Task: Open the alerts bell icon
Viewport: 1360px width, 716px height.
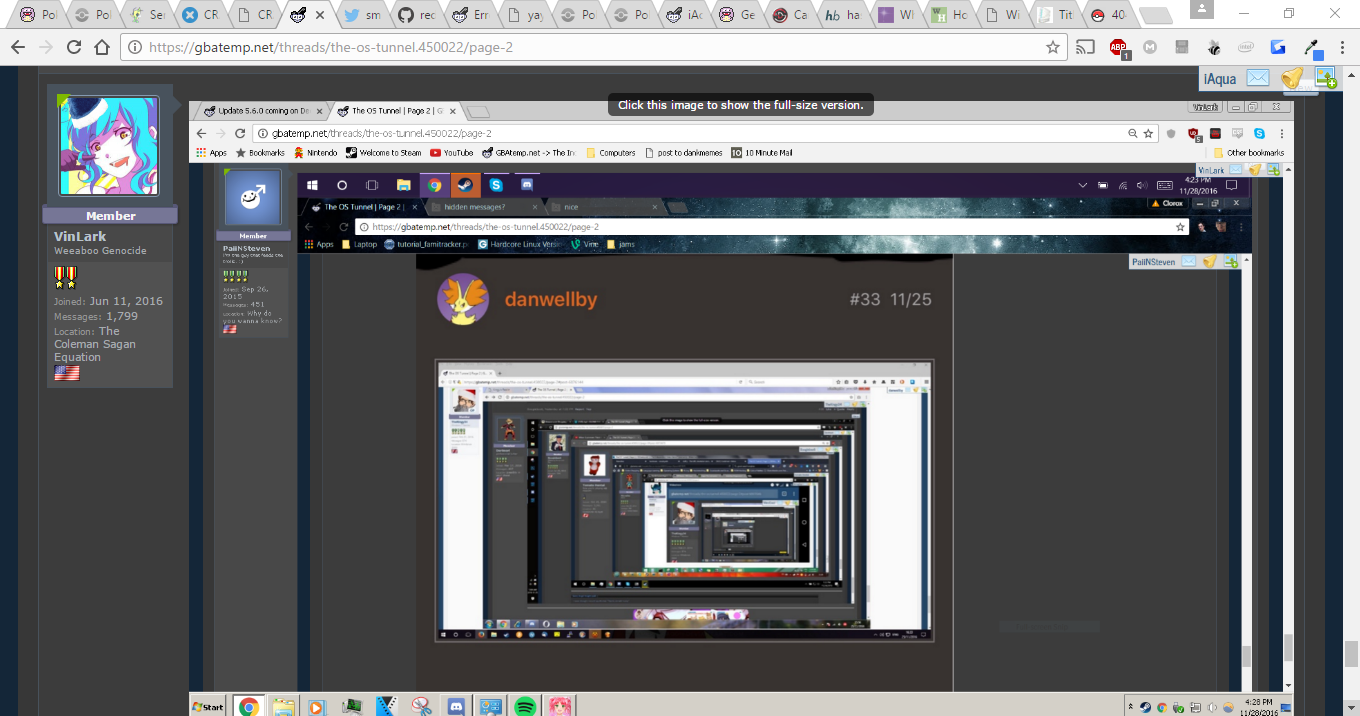Action: tap(1292, 78)
